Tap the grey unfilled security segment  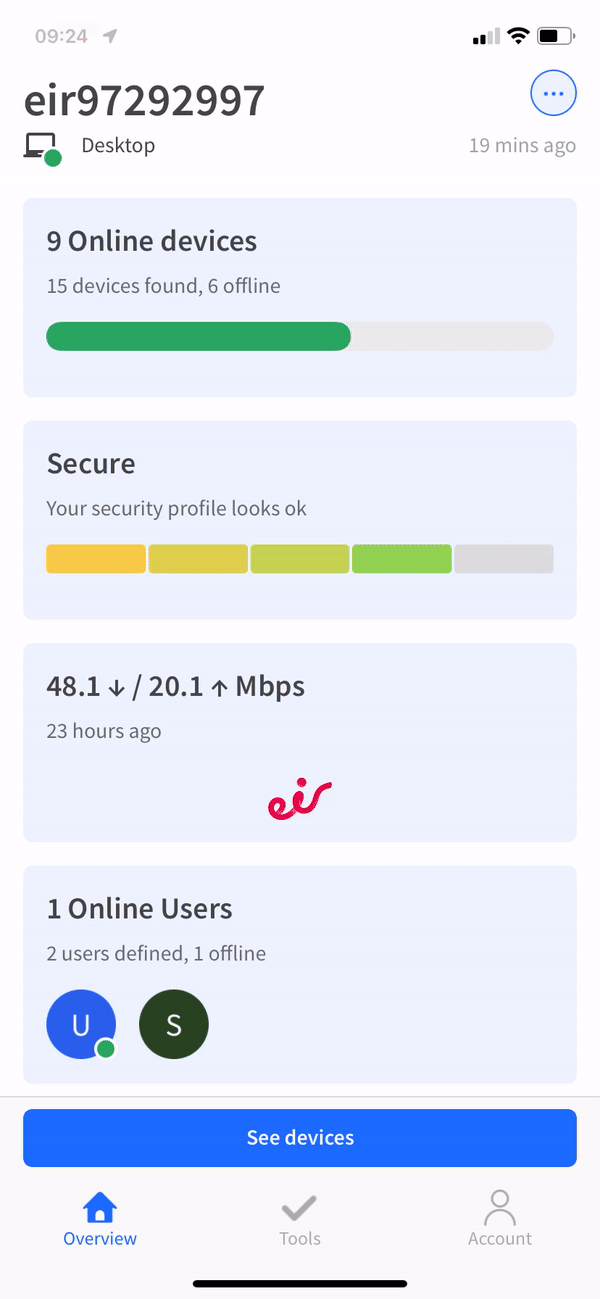[504, 559]
